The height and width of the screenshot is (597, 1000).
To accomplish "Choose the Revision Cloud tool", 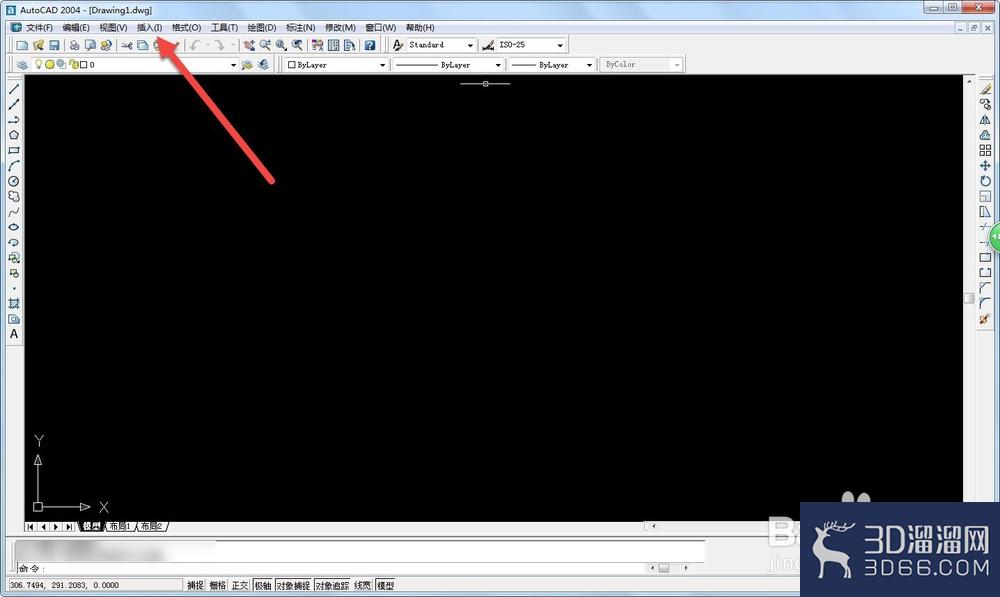I will 13,196.
